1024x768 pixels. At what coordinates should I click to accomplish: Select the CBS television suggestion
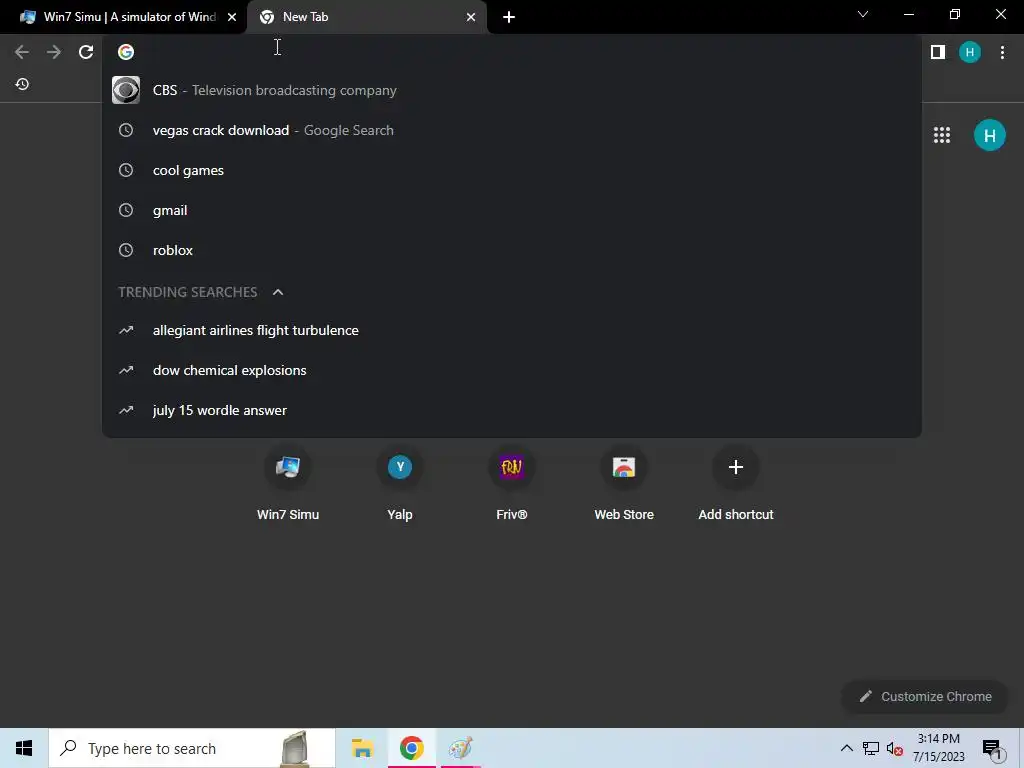511,90
